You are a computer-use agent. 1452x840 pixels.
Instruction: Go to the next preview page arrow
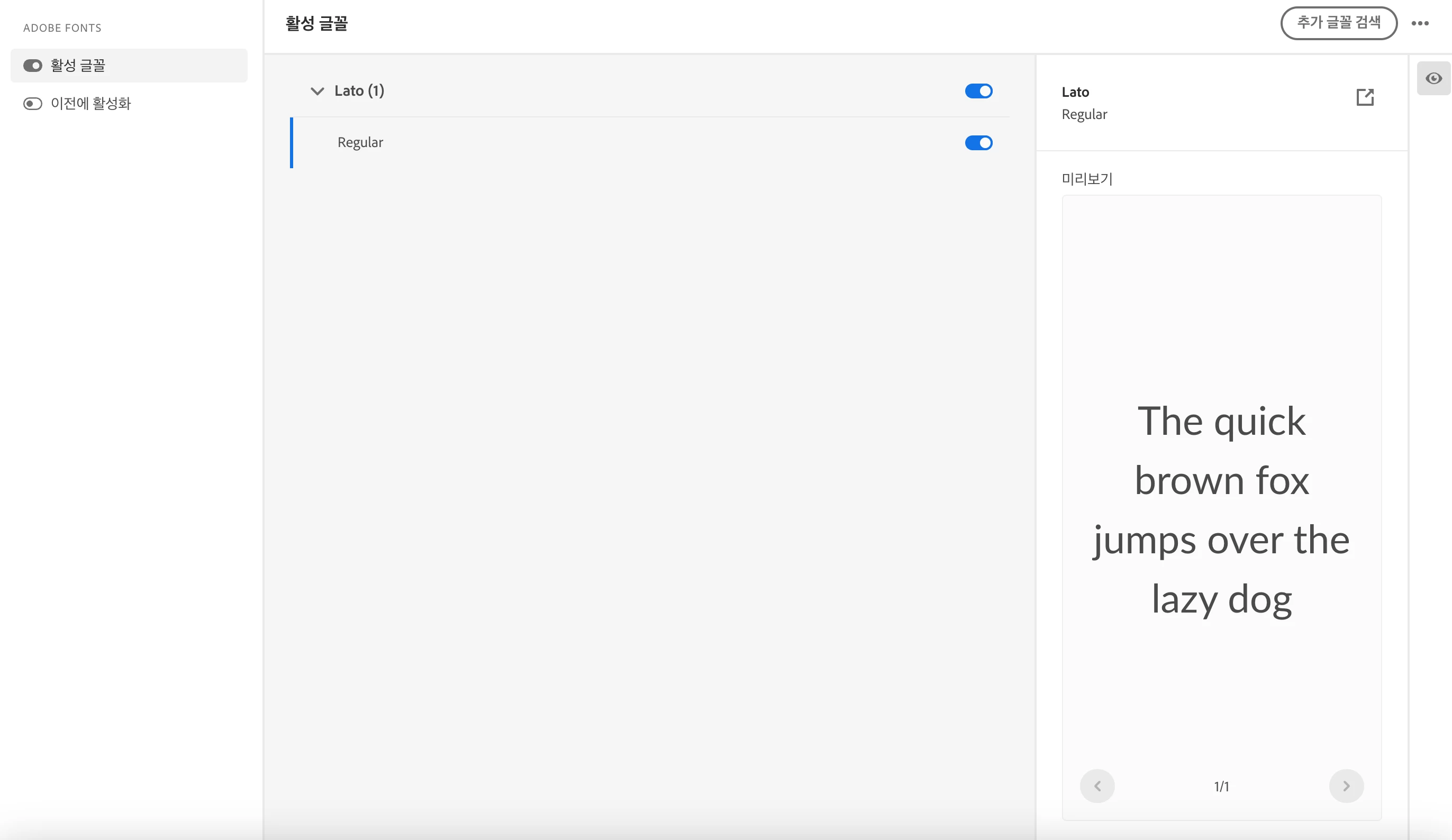coord(1346,786)
